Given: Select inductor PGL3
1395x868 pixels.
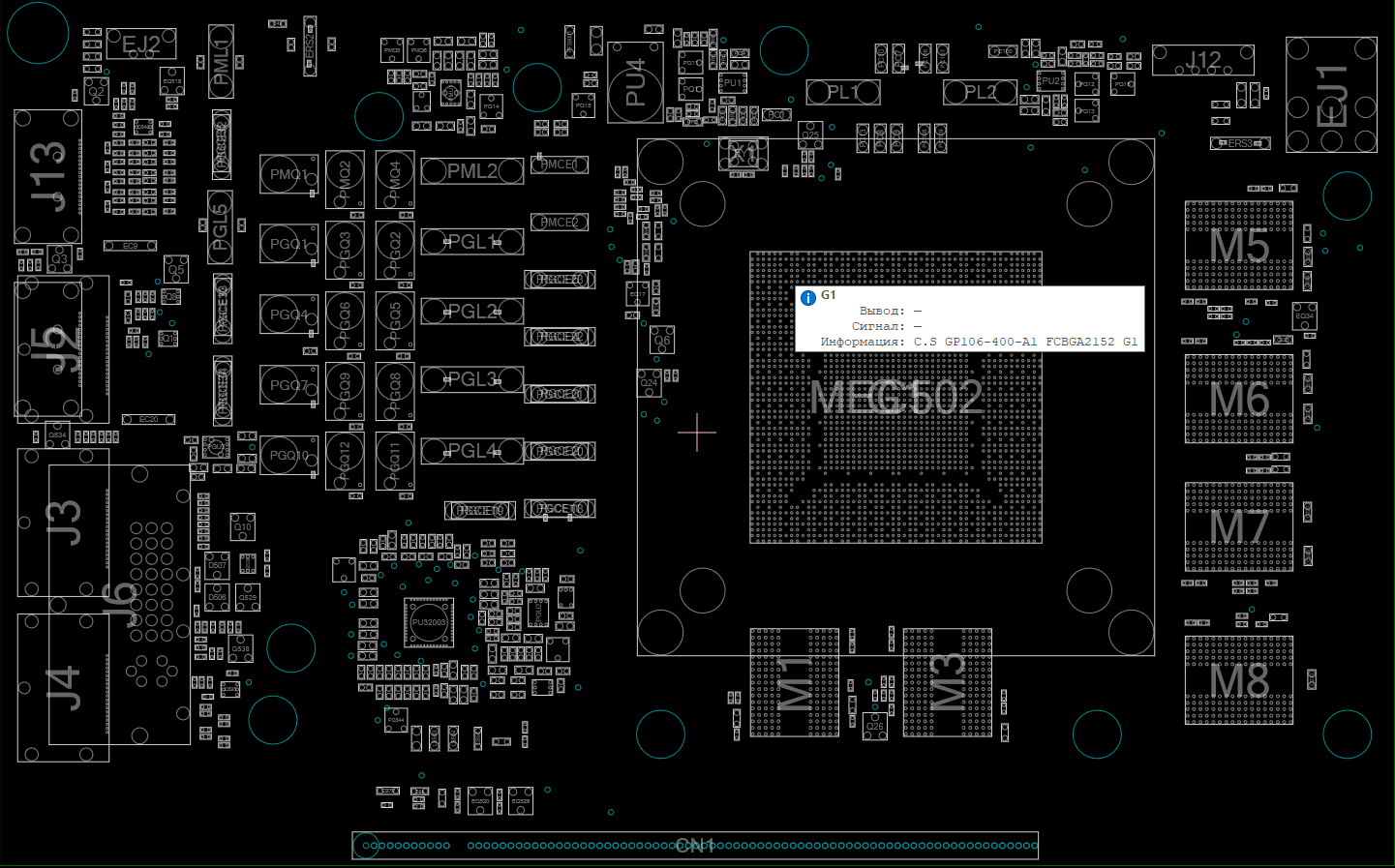Looking at the screenshot, I should (x=472, y=379).
